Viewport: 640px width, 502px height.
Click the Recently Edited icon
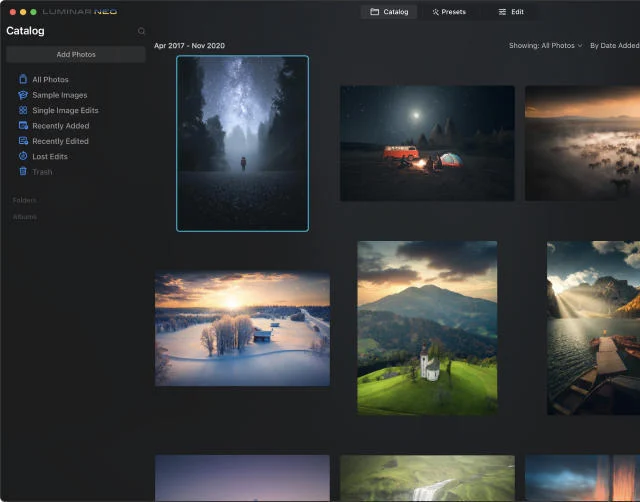pyautogui.click(x=23, y=141)
